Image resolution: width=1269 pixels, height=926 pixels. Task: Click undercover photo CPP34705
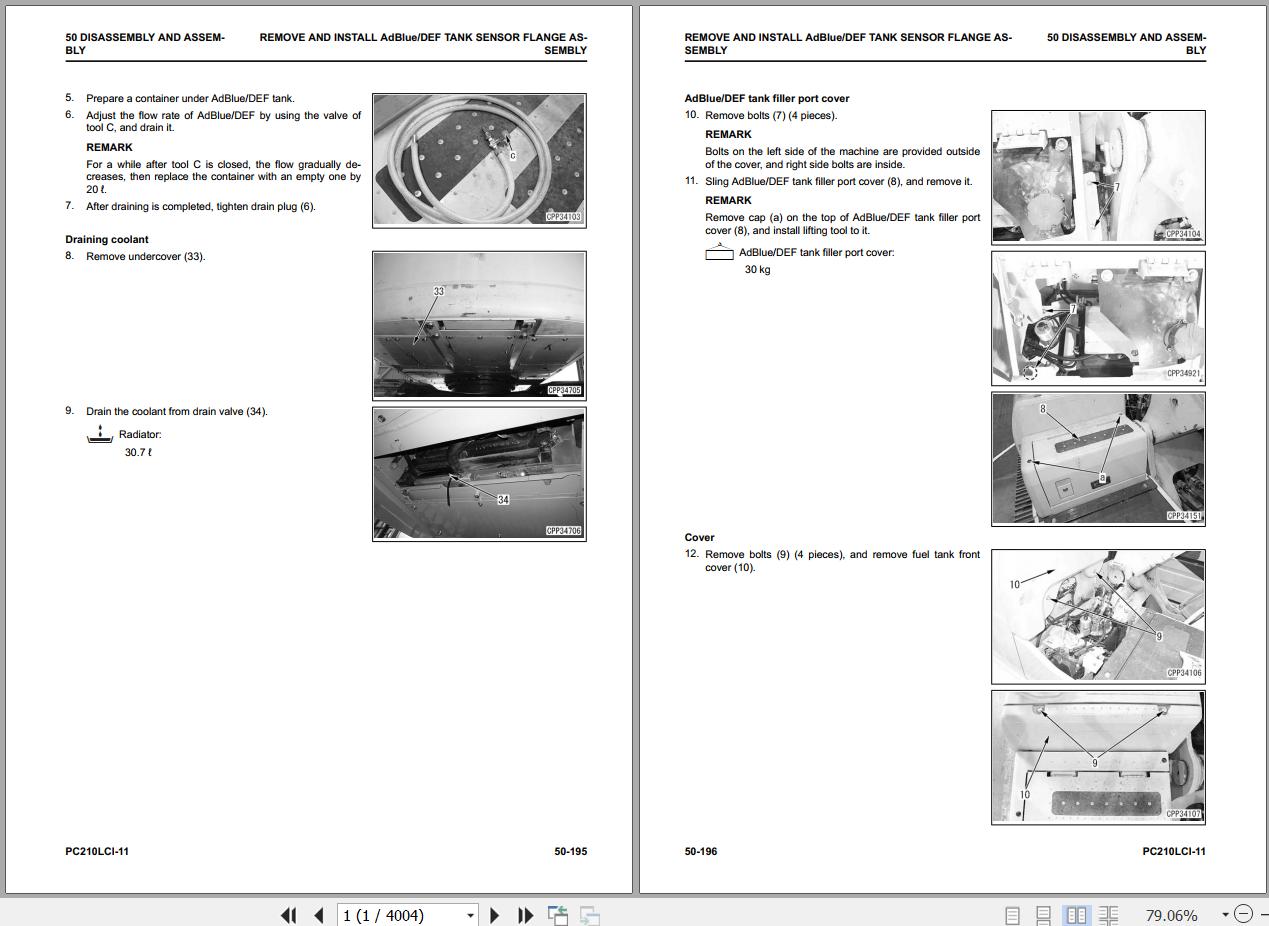pos(479,325)
